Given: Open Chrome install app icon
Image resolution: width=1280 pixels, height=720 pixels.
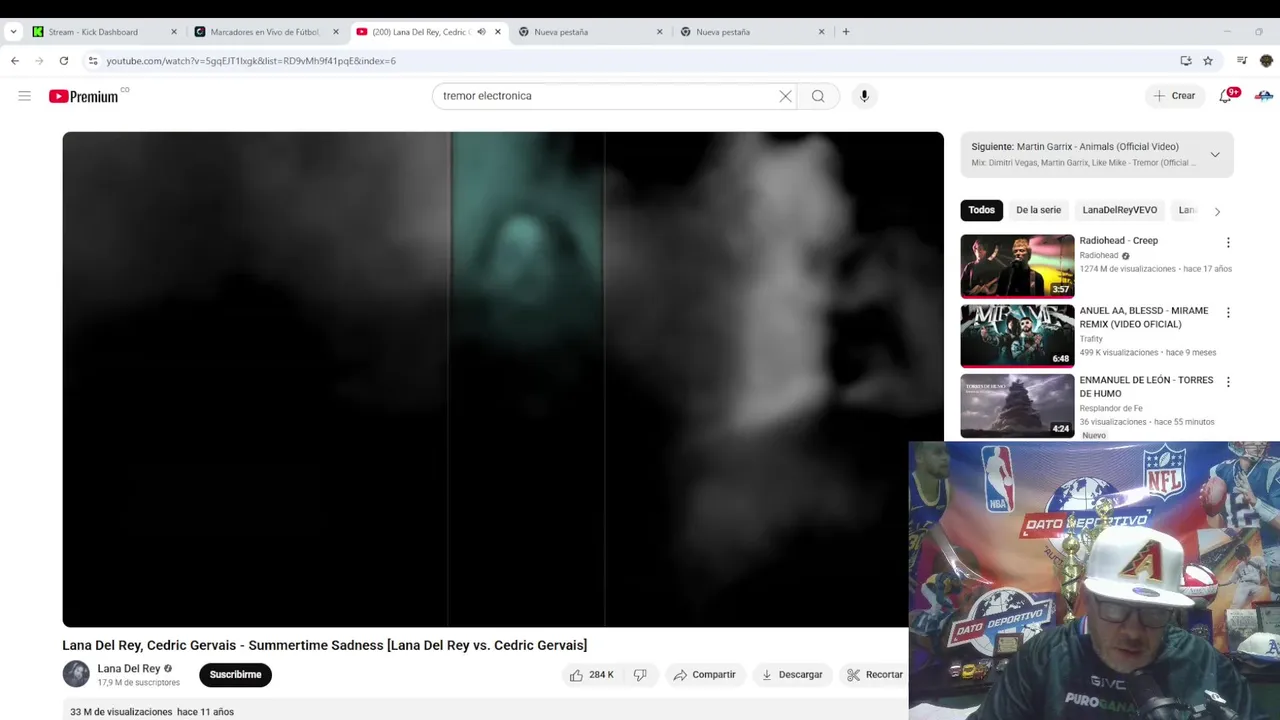Looking at the screenshot, I should pos(1186,61).
